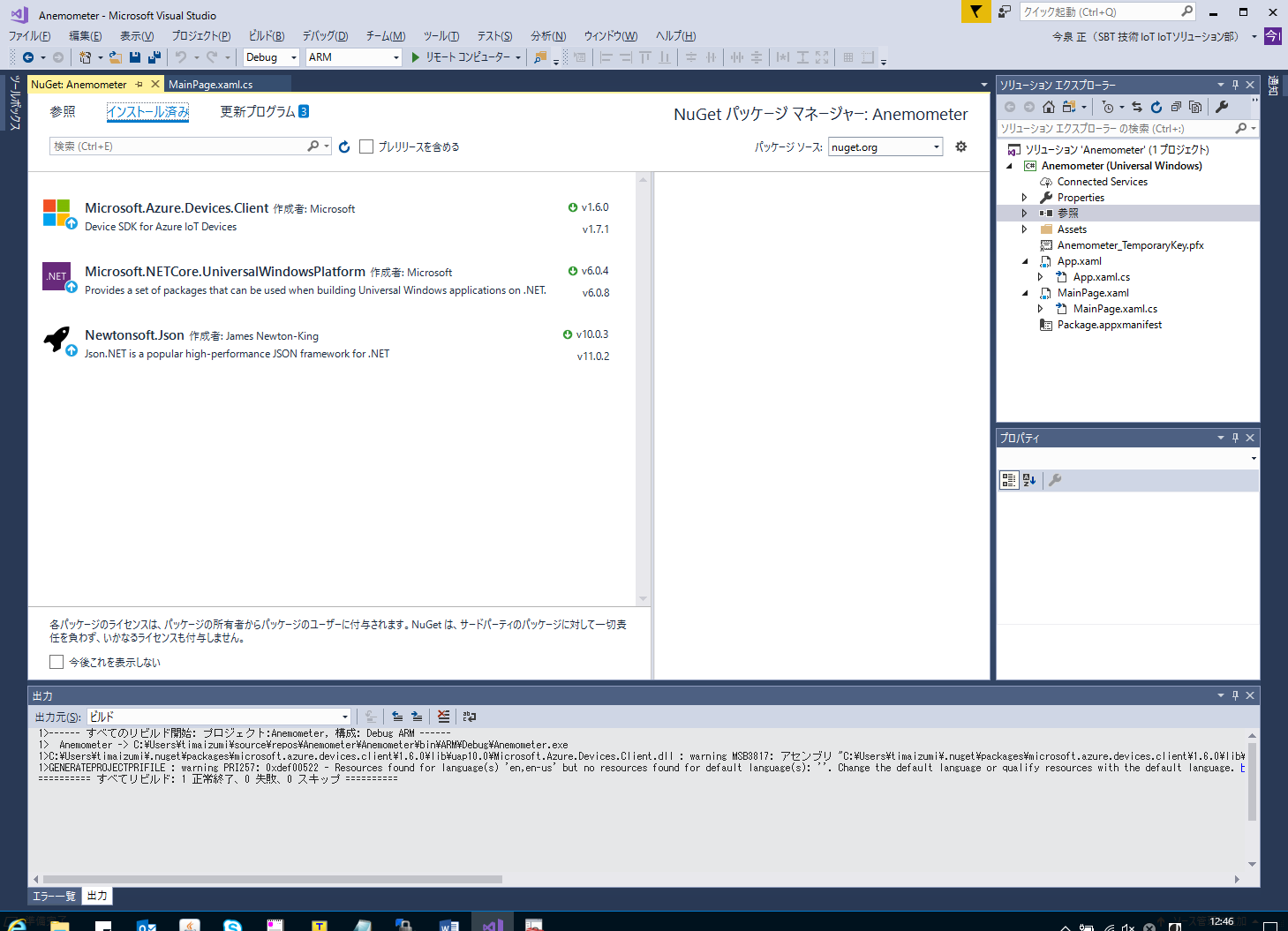This screenshot has height=931, width=1288.
Task: Click the Pending Changes Filter clock icon
Action: (1108, 107)
